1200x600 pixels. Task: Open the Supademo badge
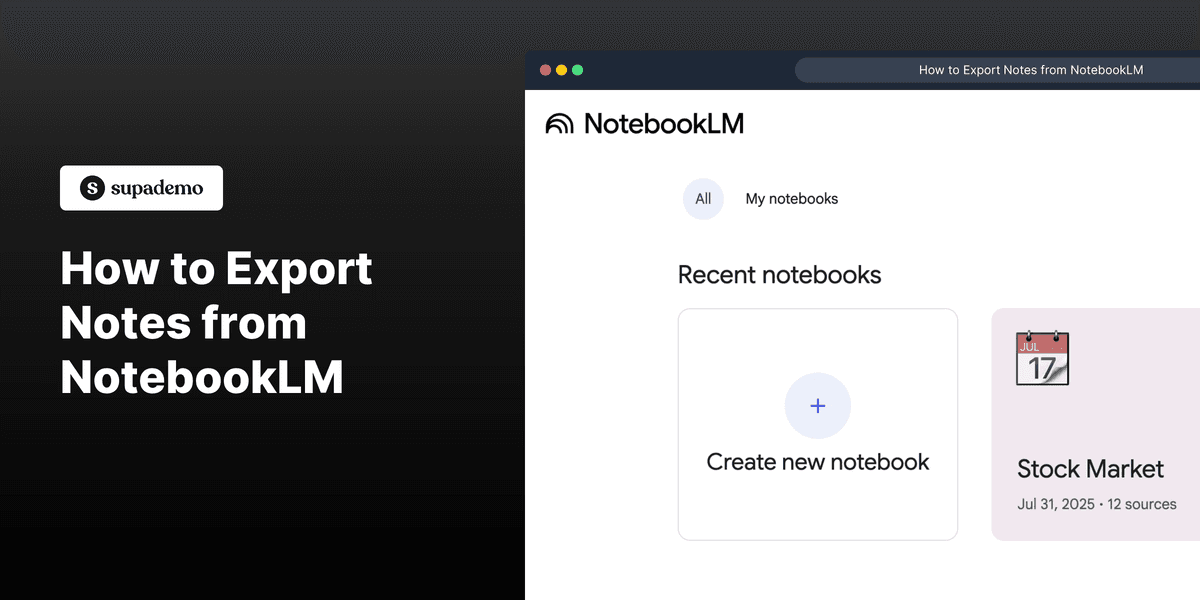141,187
